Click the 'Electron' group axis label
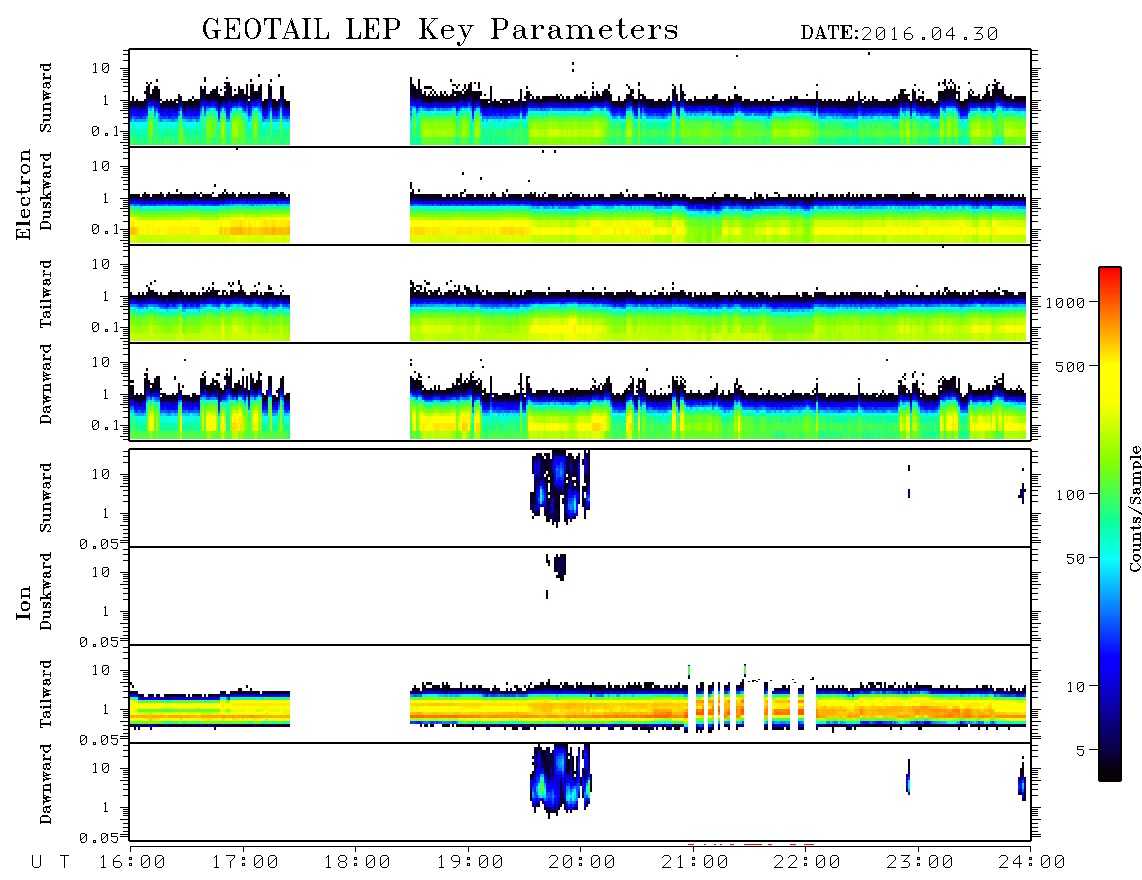The width and height of the screenshot is (1142, 880). click(23, 194)
